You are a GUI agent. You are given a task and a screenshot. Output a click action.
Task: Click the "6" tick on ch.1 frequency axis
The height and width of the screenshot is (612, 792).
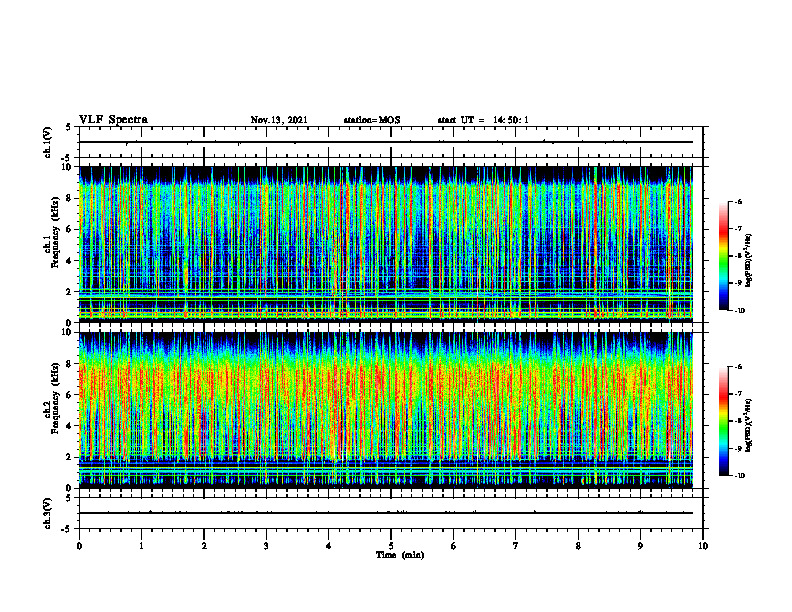tap(69, 229)
